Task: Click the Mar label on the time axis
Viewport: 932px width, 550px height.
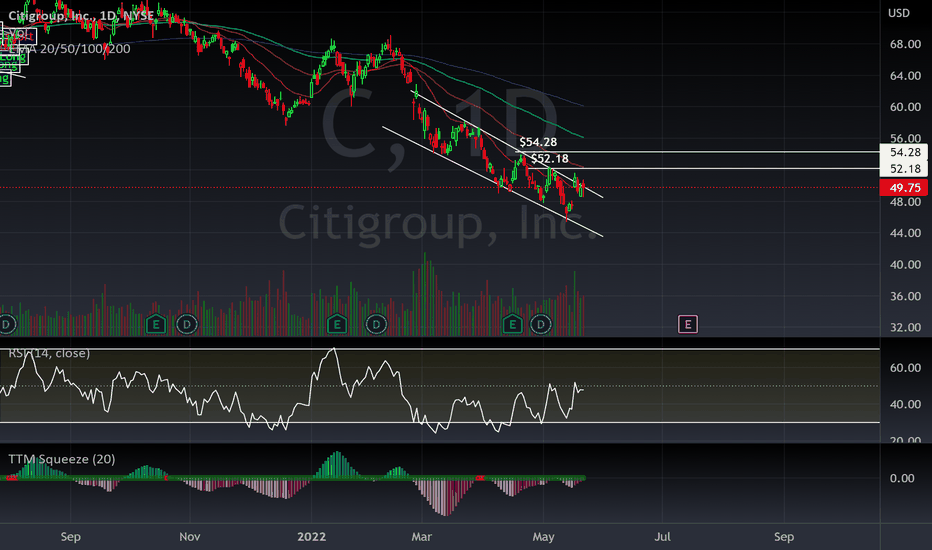Action: (x=421, y=537)
